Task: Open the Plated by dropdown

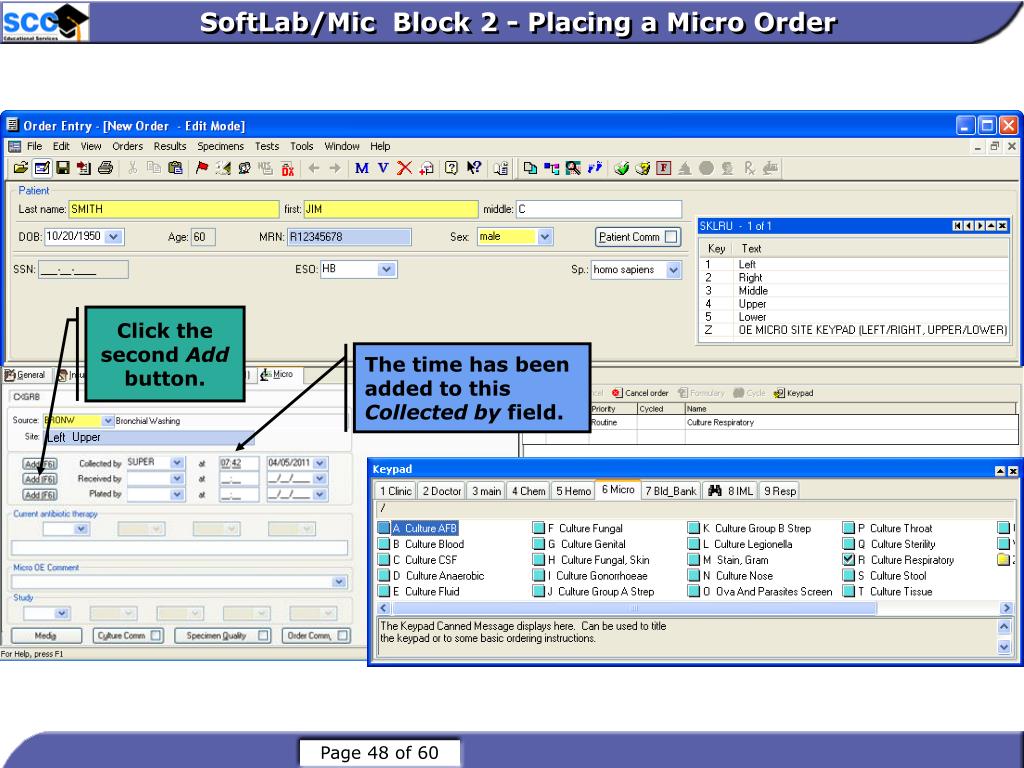Action: tap(177, 494)
